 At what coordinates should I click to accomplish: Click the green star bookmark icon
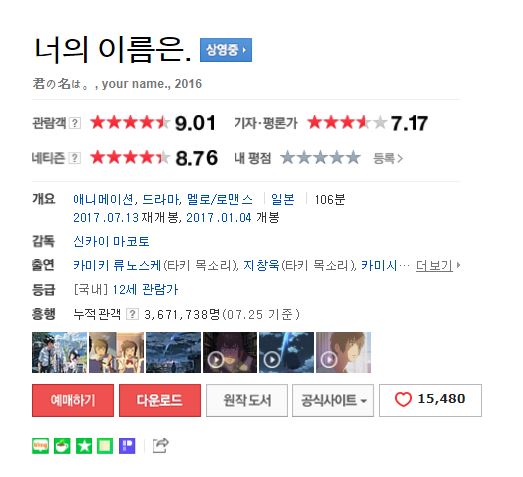[84, 446]
